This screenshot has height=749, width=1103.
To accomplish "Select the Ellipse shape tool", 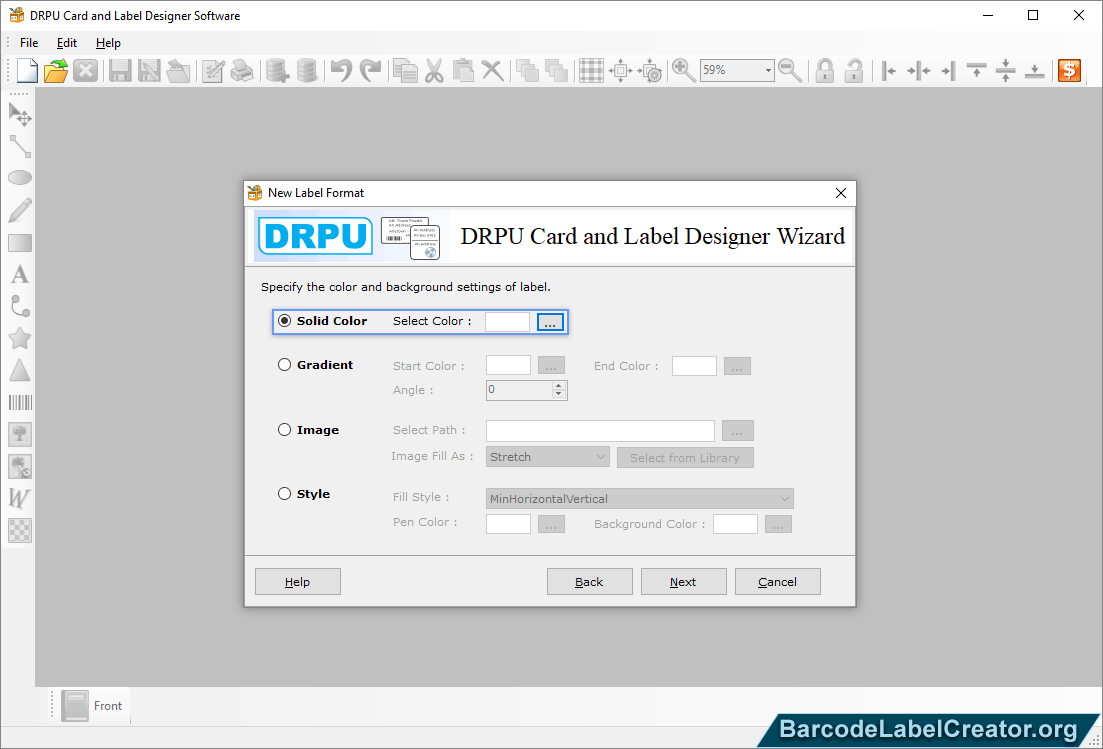I will click(x=20, y=178).
